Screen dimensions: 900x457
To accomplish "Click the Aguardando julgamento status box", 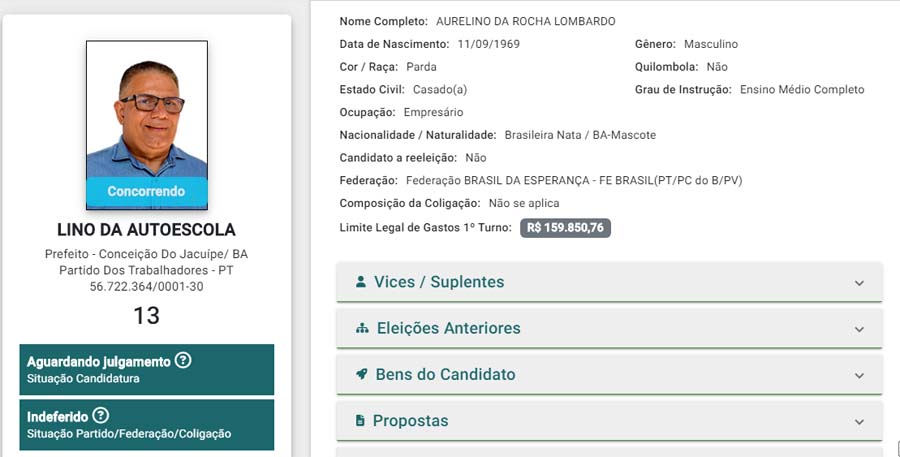I will [x=146, y=369].
